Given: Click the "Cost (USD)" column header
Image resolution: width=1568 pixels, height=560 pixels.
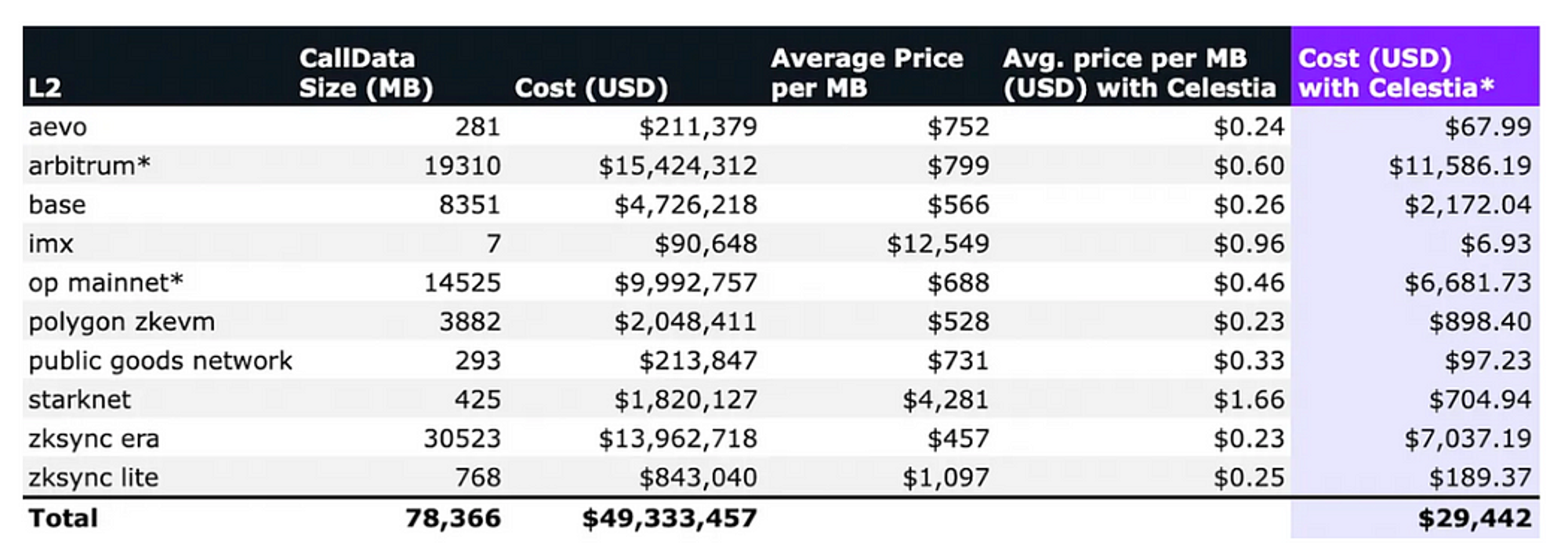Looking at the screenshot, I should 591,88.
